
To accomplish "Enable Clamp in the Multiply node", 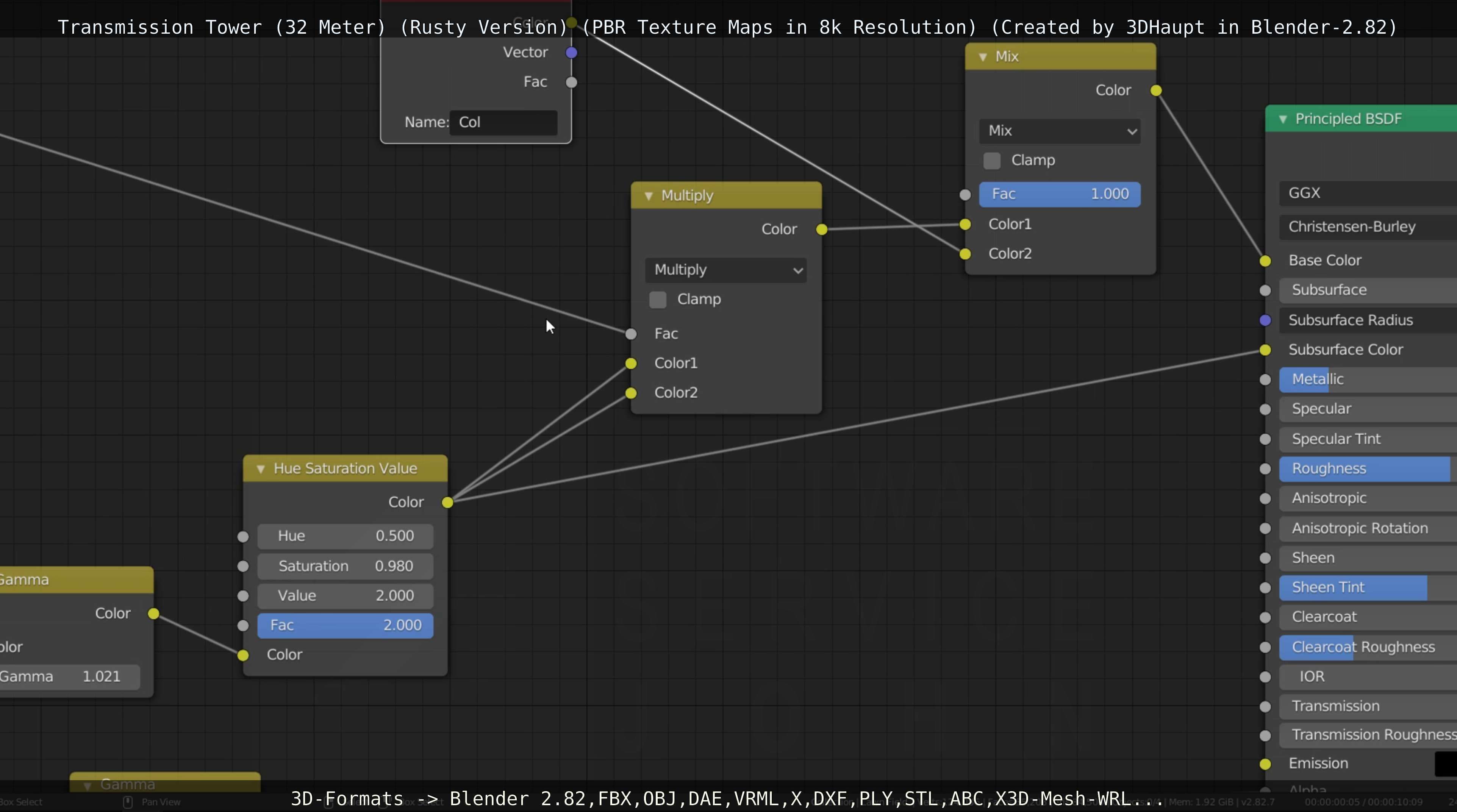I will pyautogui.click(x=658, y=300).
